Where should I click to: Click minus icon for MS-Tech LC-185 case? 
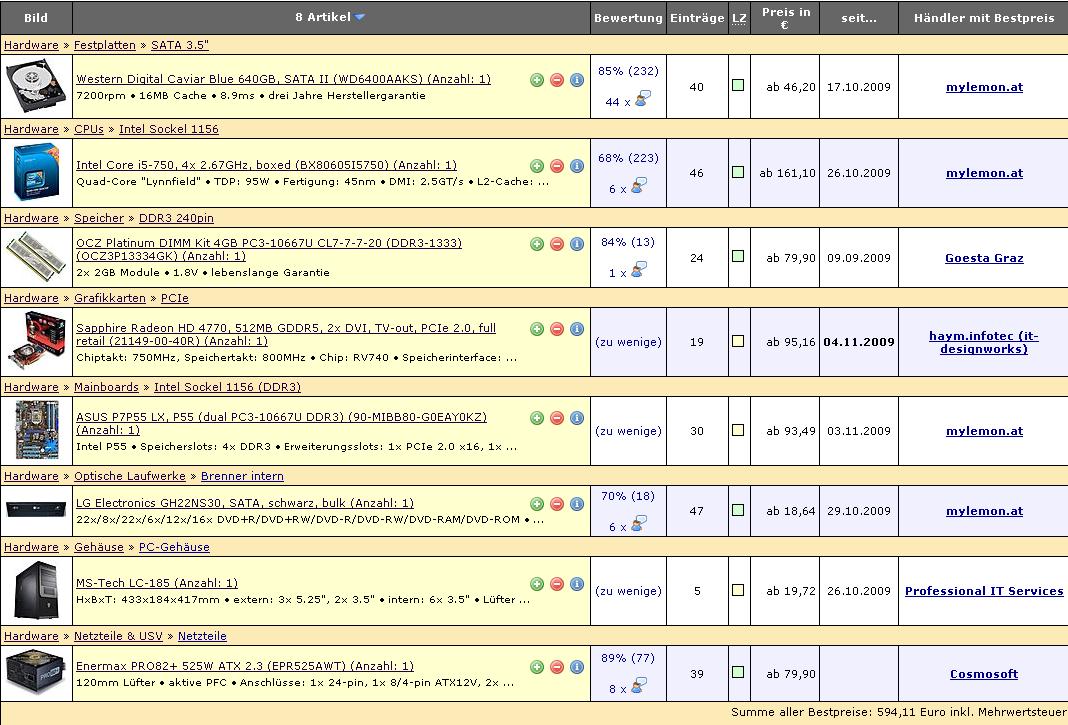click(x=556, y=584)
